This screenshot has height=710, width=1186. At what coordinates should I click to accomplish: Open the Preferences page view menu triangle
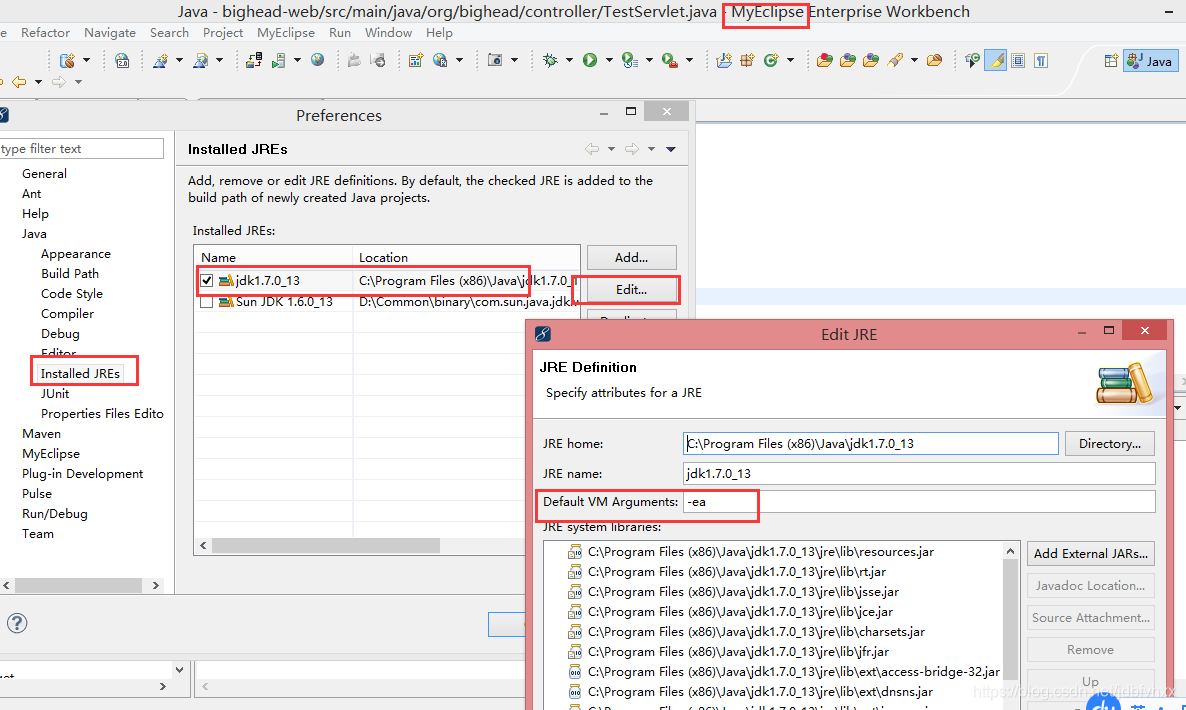click(670, 149)
